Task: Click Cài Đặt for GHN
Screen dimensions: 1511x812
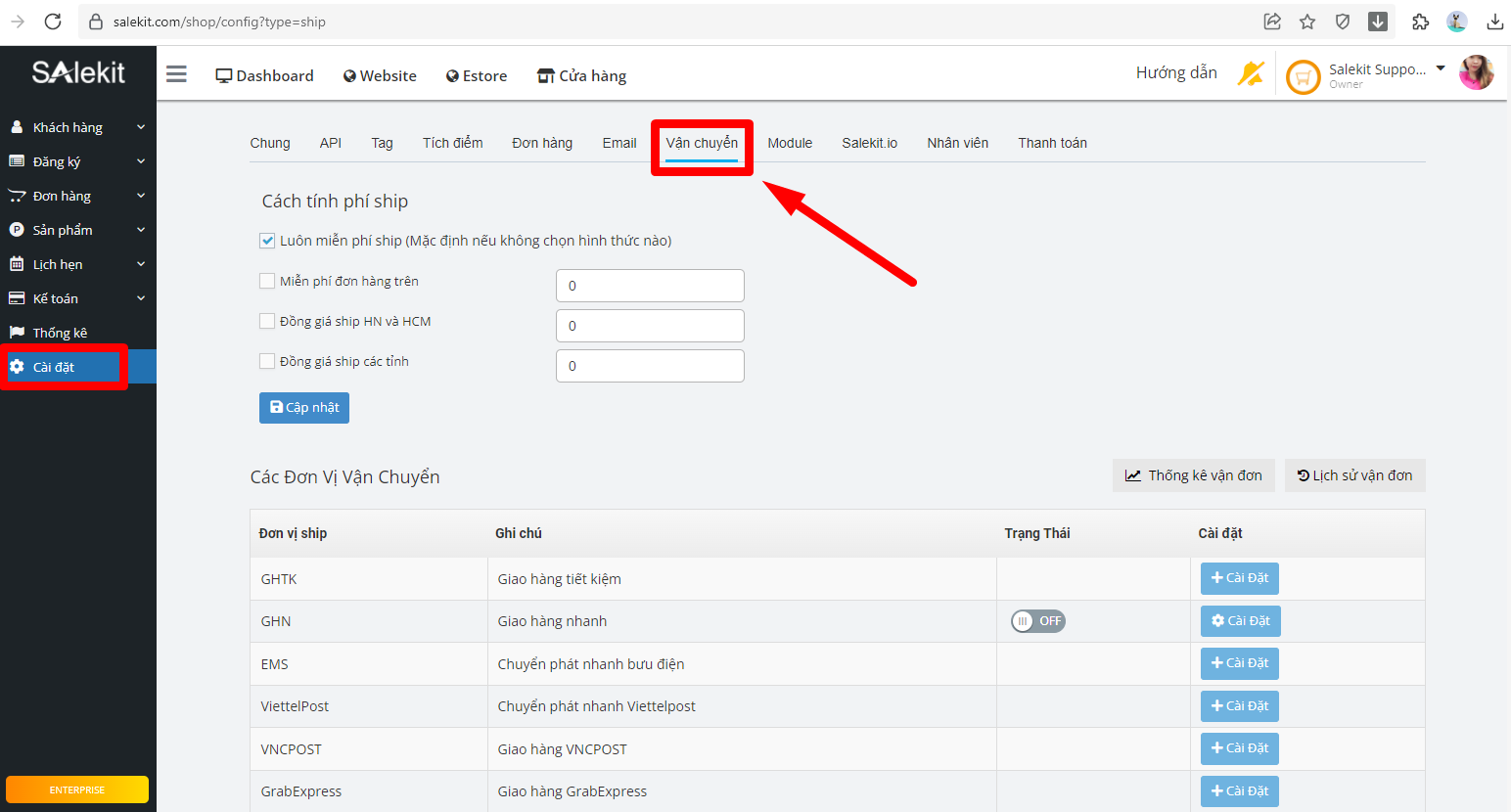Action: 1241,621
